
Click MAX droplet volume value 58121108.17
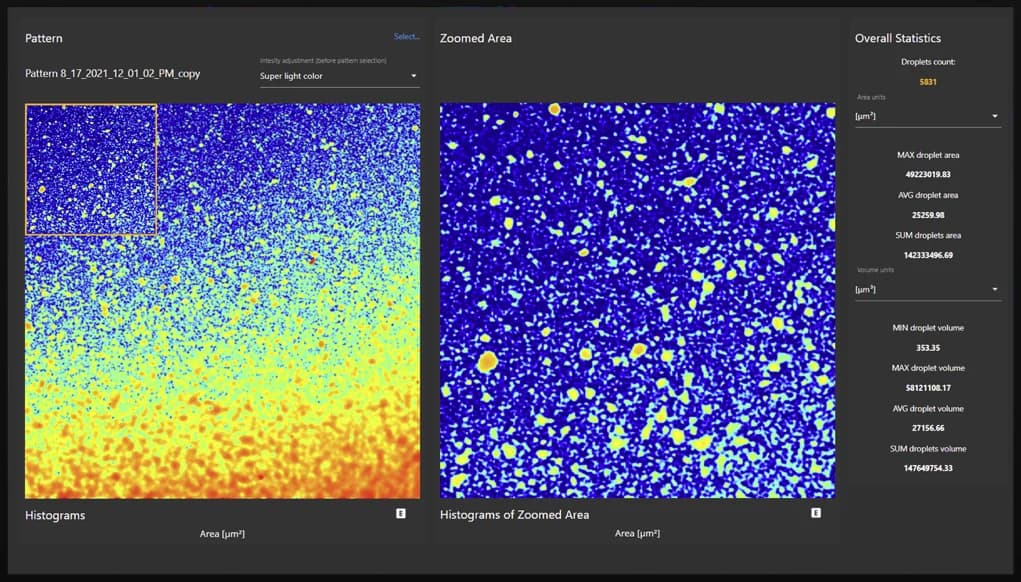tap(928, 388)
